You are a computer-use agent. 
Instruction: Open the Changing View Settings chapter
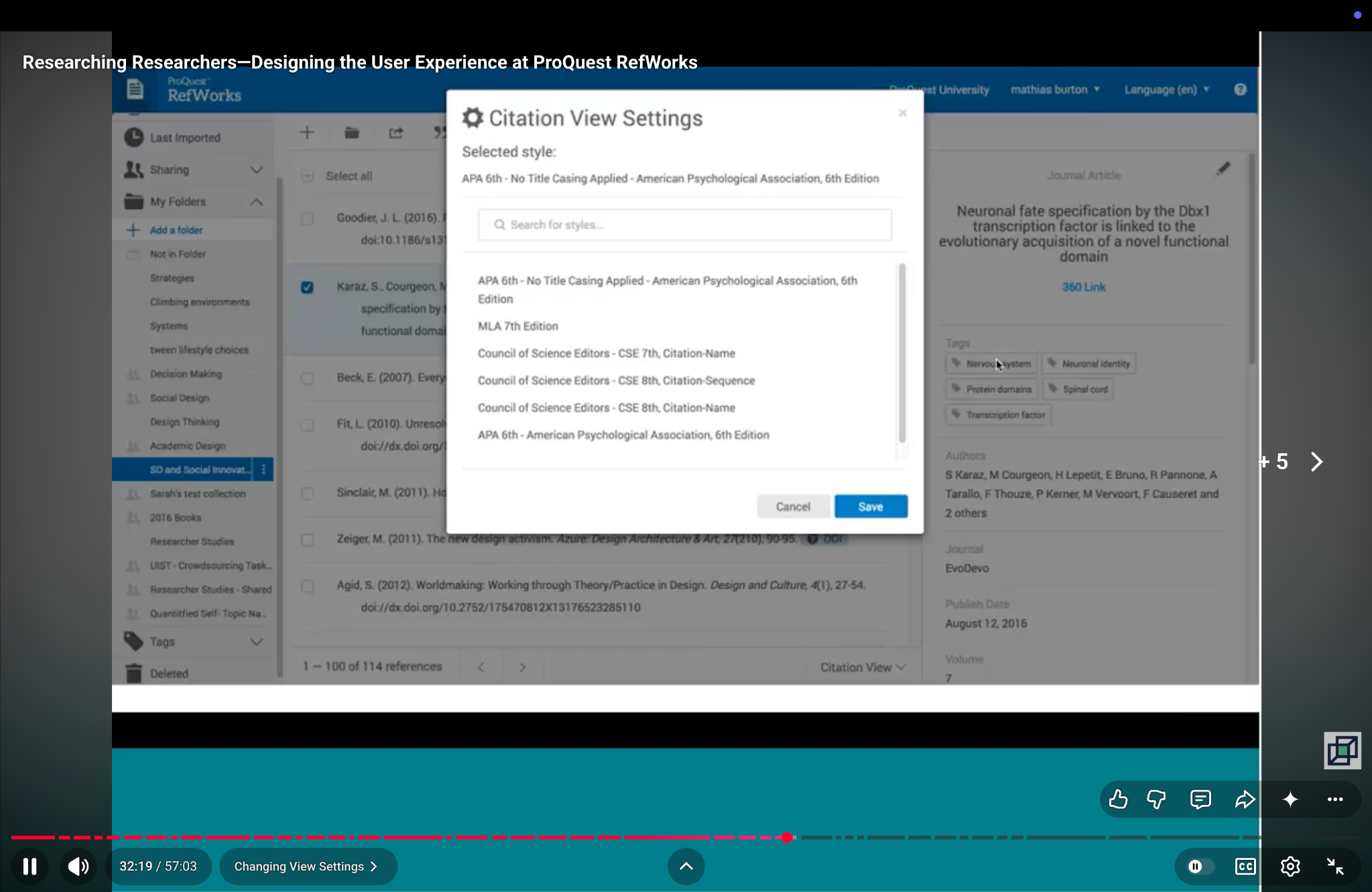click(x=308, y=866)
